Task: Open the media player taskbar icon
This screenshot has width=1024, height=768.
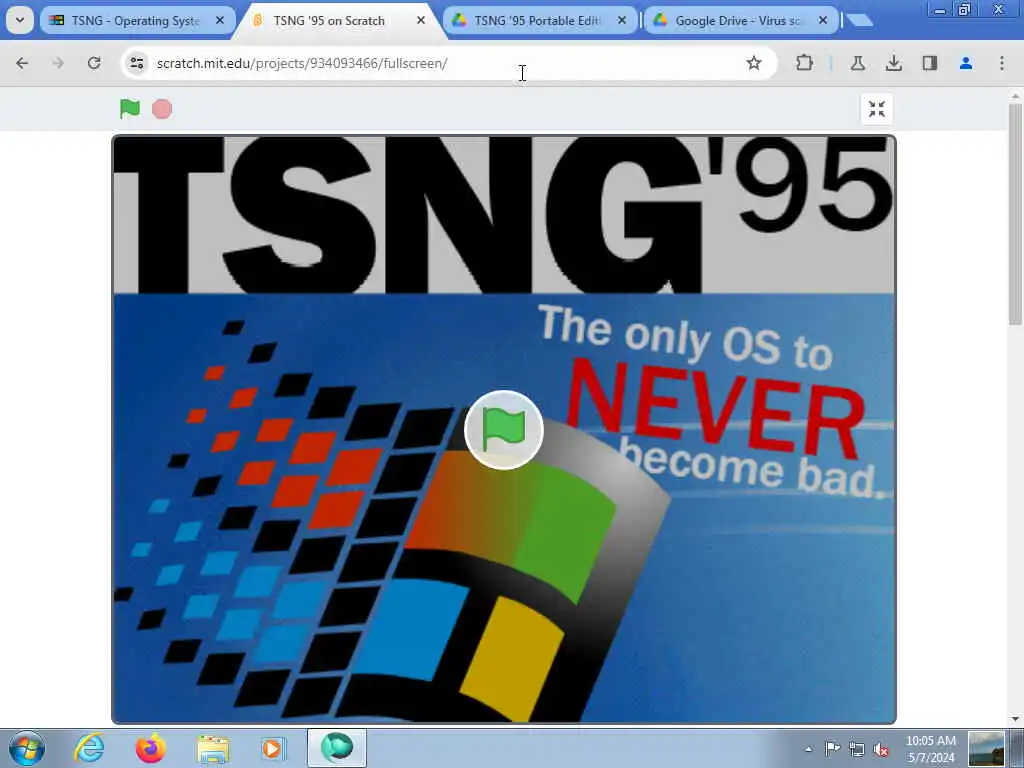Action: (274, 748)
